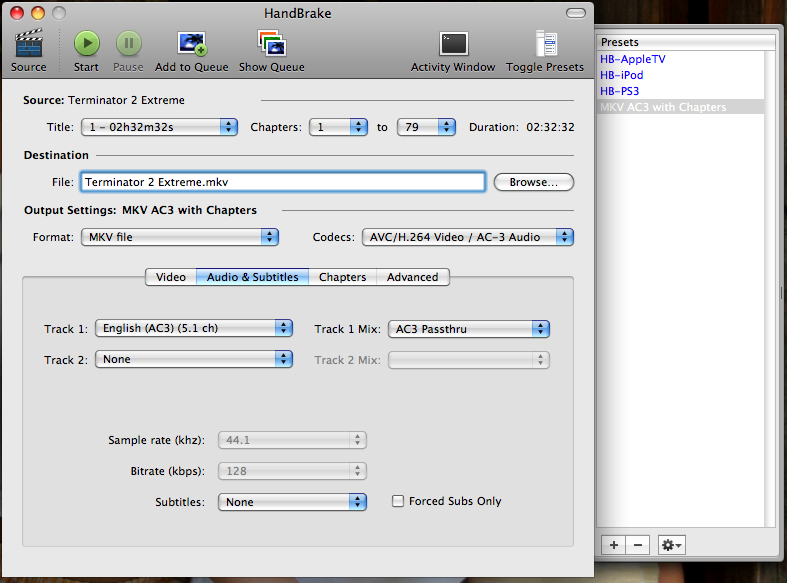Close the HandBrake window with red button
787x583 pixels.
(x=17, y=13)
